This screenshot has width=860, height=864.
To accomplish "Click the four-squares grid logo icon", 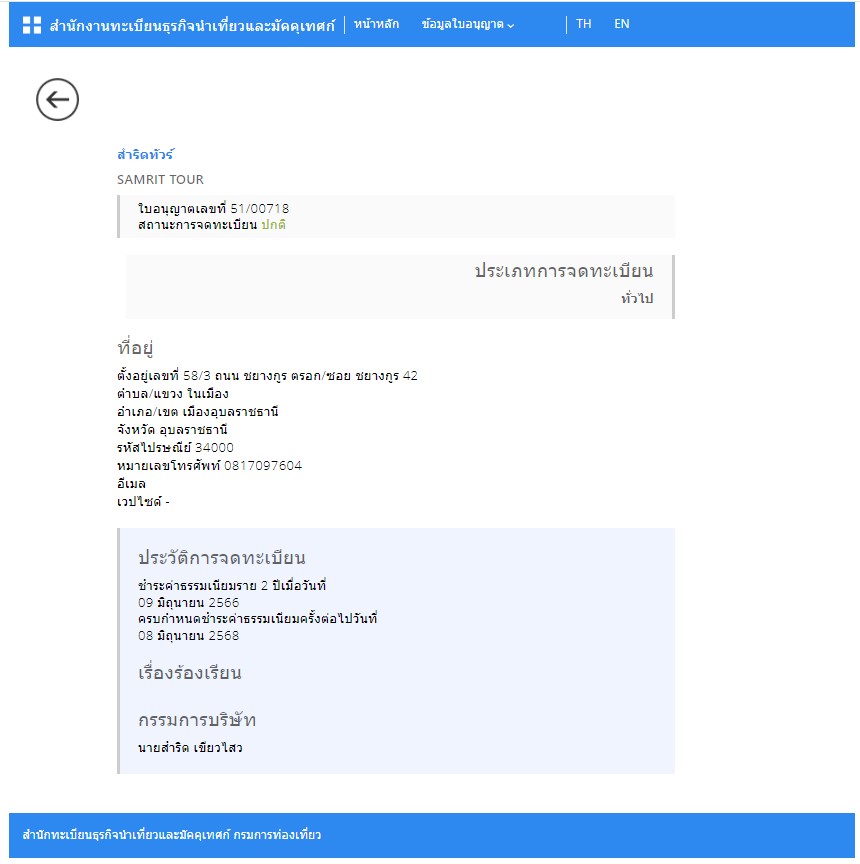I will 32,25.
